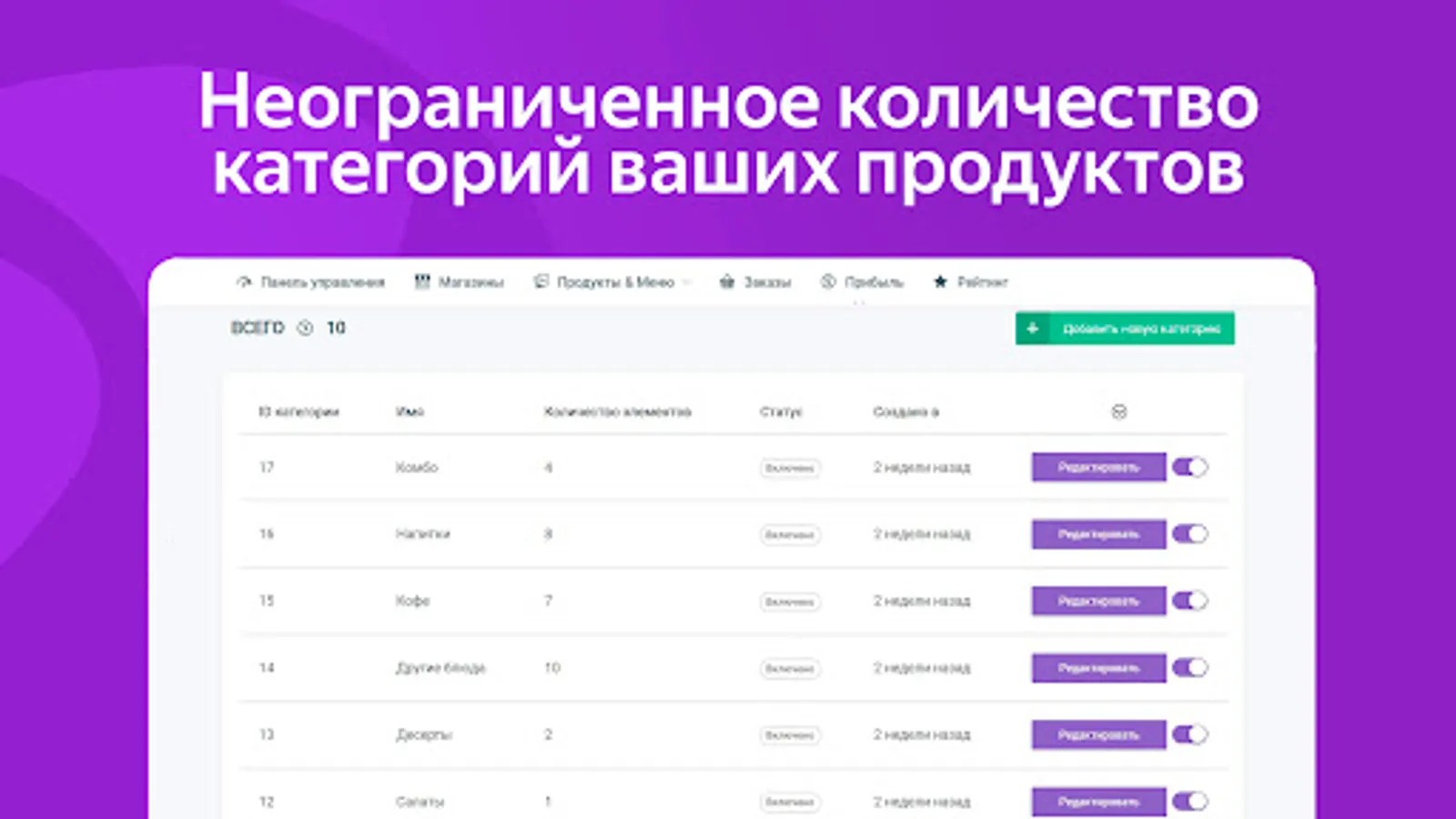
Task: Click category ID 12
Action: tap(267, 802)
